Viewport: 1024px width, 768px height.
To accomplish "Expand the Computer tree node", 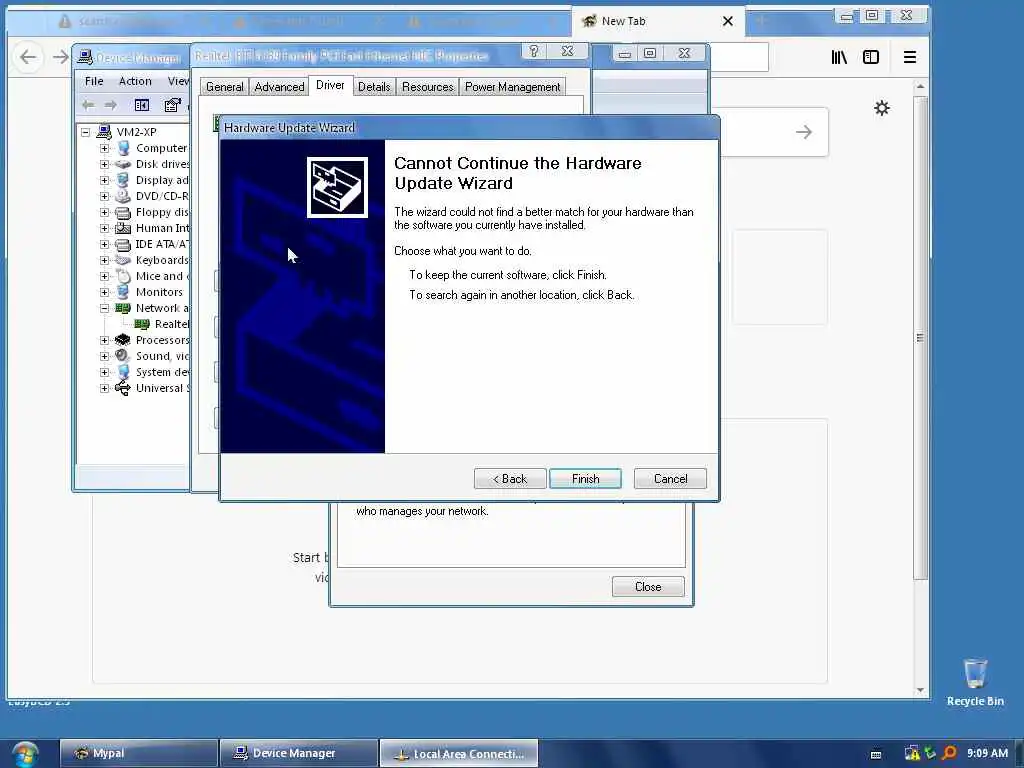I will (x=104, y=148).
